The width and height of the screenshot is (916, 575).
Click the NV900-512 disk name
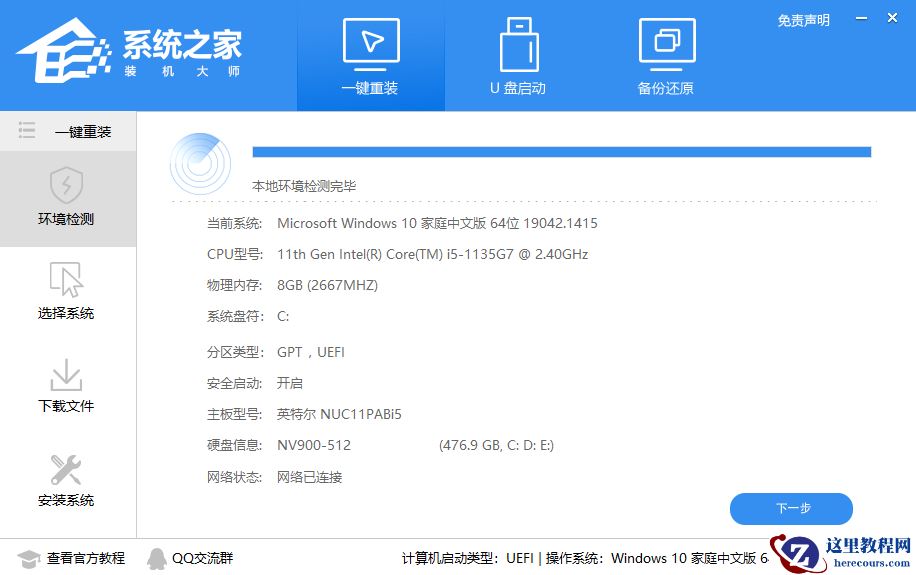314,445
